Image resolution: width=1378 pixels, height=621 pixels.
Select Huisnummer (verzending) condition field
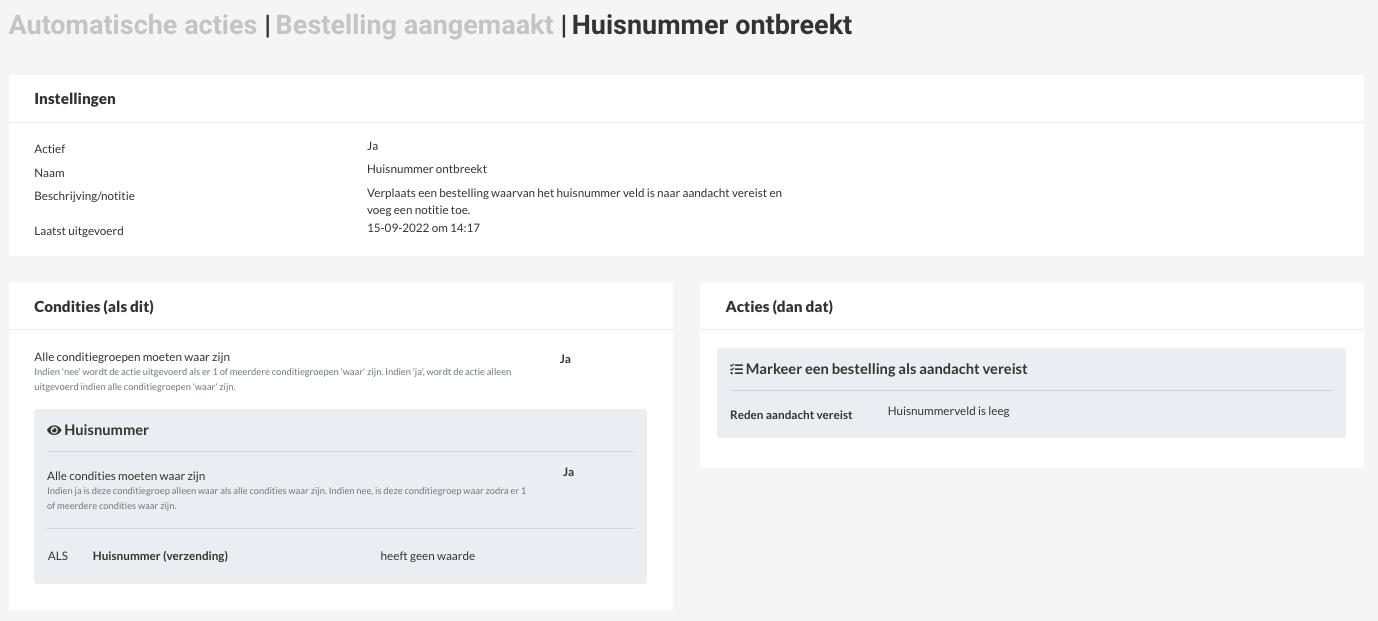pyautogui.click(x=160, y=556)
